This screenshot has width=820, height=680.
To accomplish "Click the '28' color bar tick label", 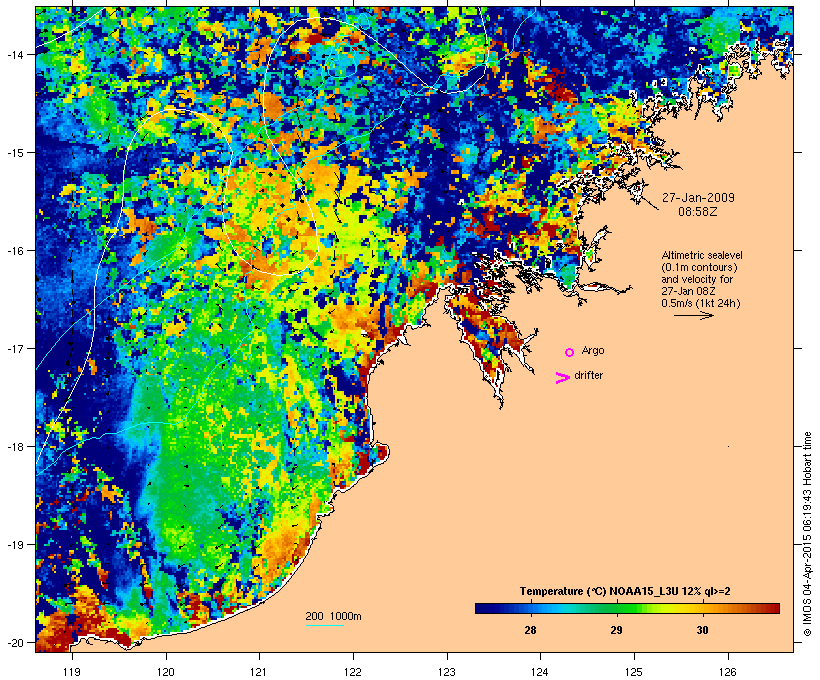I will coord(530,630).
